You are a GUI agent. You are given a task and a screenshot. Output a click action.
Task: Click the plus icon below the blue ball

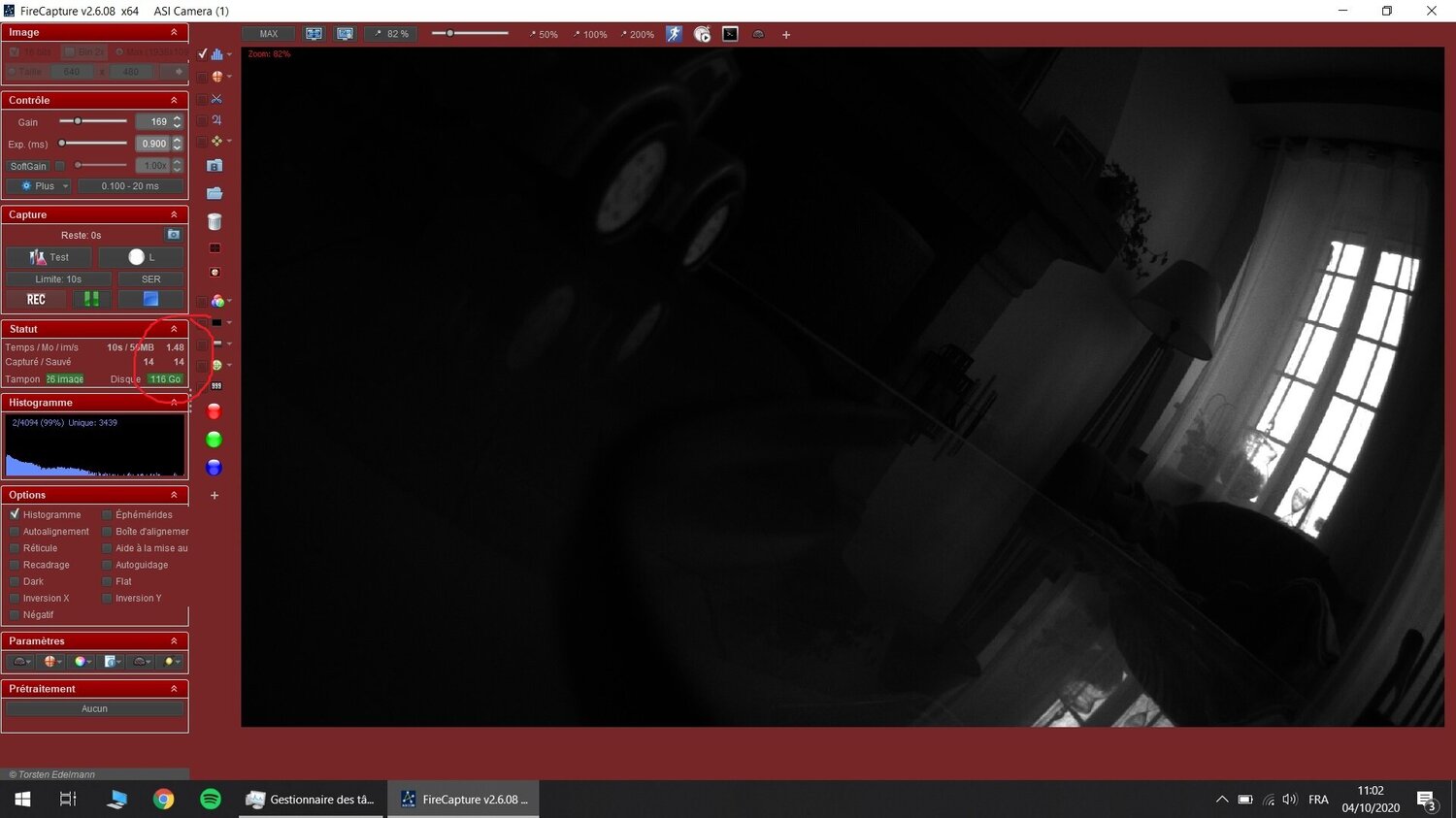coord(215,496)
